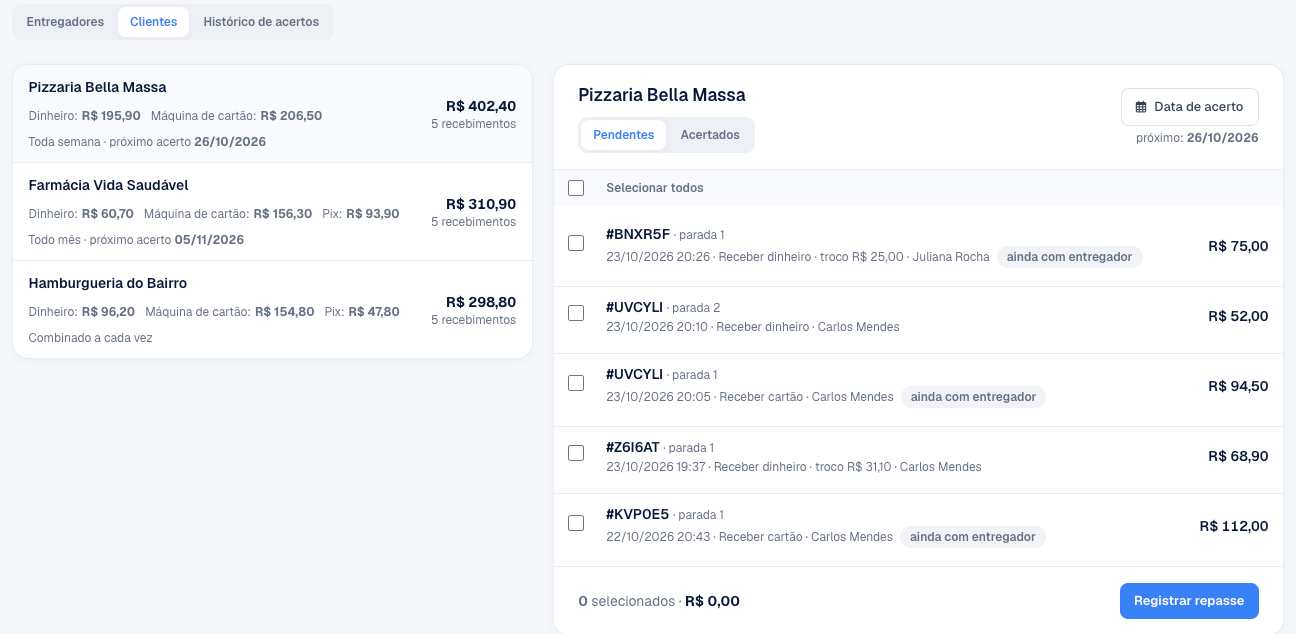Screen dimensions: 1296x634
Task: Click 'Todo mês · próximo acerto 05/11/2026'
Action: pyautogui.click(x=136, y=240)
